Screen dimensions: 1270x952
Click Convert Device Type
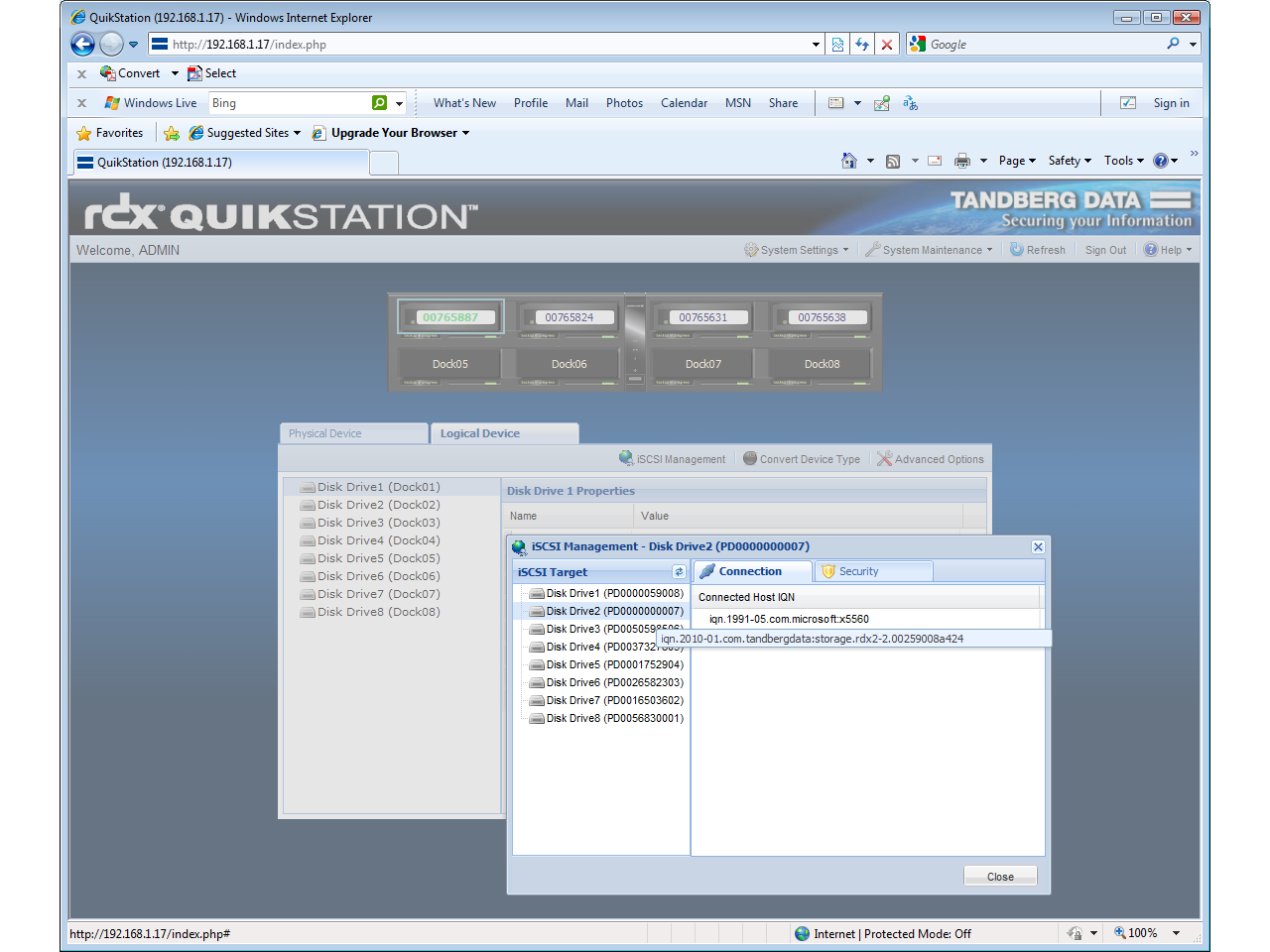tap(801, 459)
